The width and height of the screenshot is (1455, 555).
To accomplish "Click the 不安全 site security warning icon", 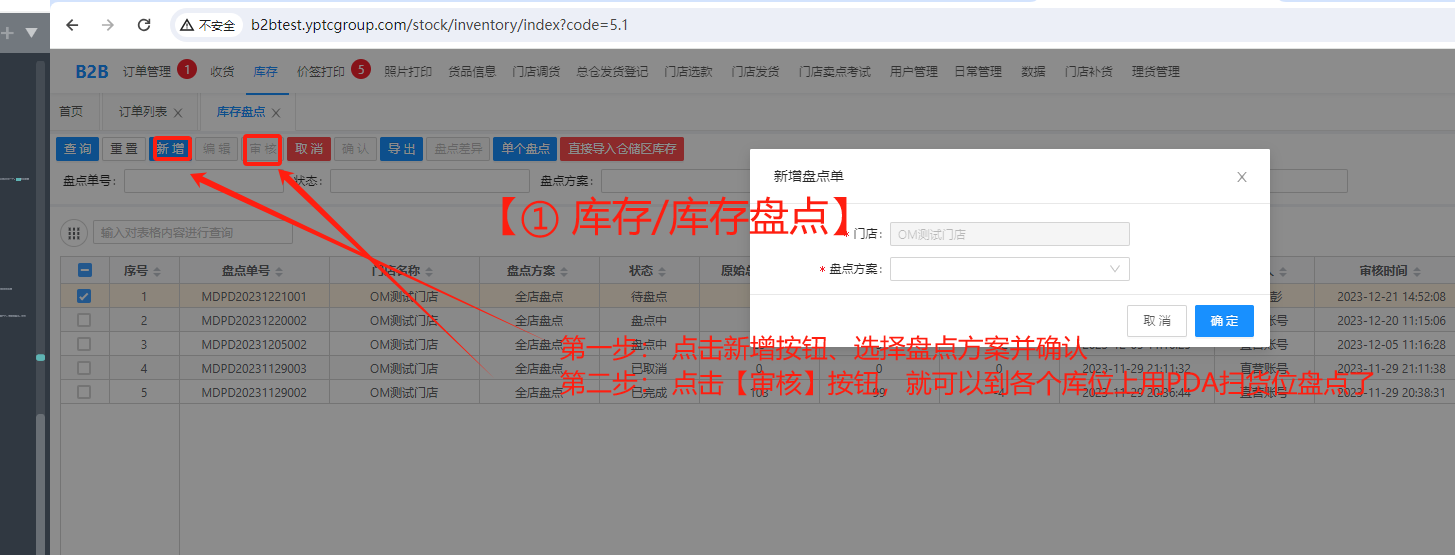I will point(187,25).
